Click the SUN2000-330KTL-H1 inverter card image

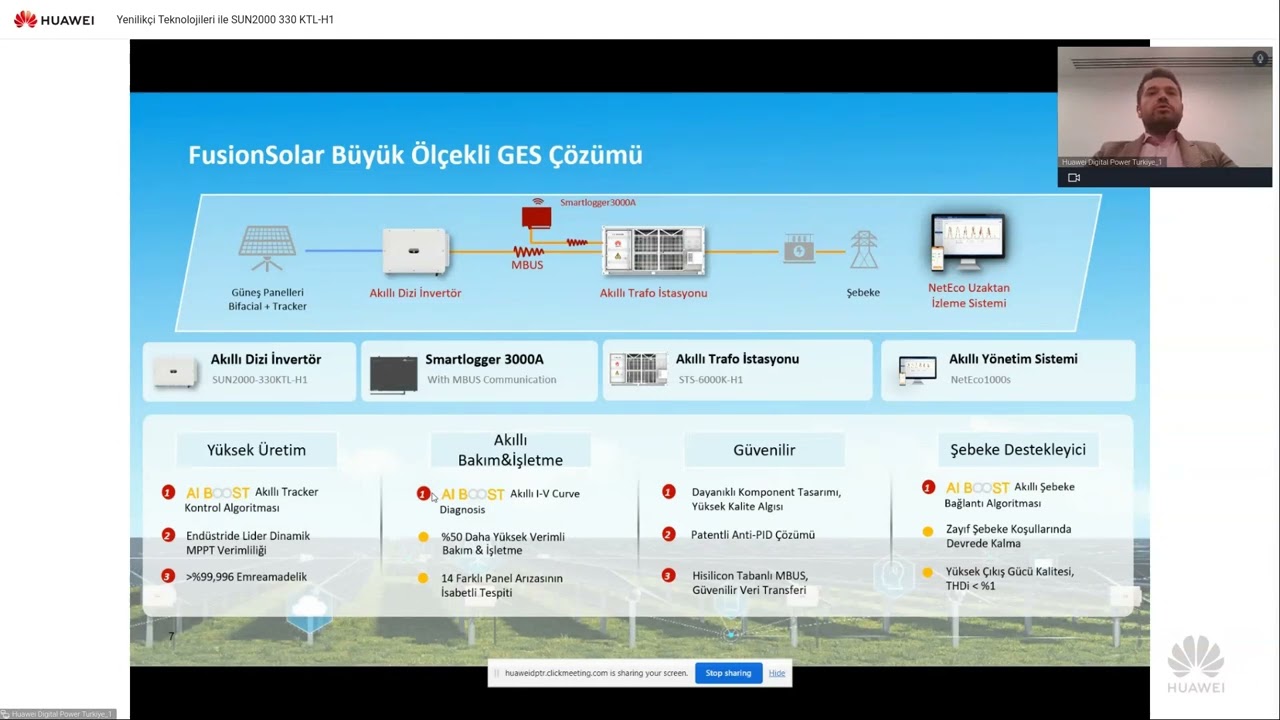coord(176,371)
